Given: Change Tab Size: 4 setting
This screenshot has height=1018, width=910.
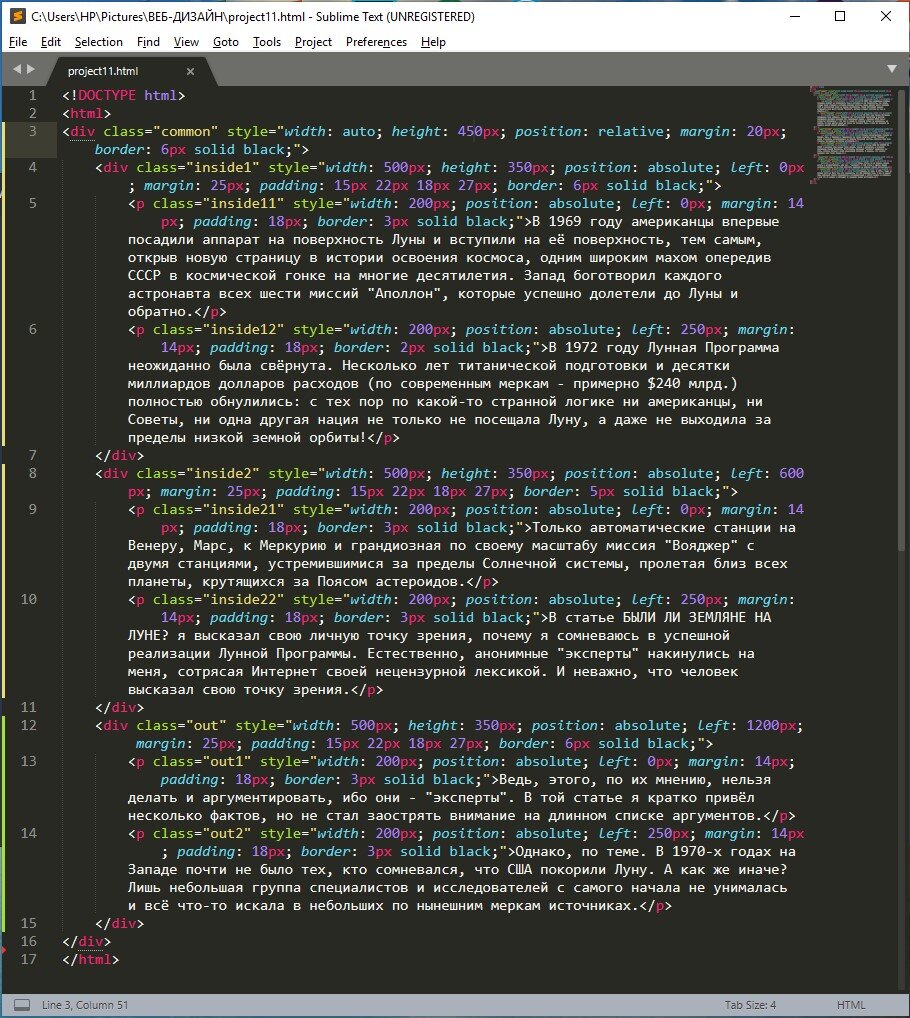Looking at the screenshot, I should (x=750, y=1005).
